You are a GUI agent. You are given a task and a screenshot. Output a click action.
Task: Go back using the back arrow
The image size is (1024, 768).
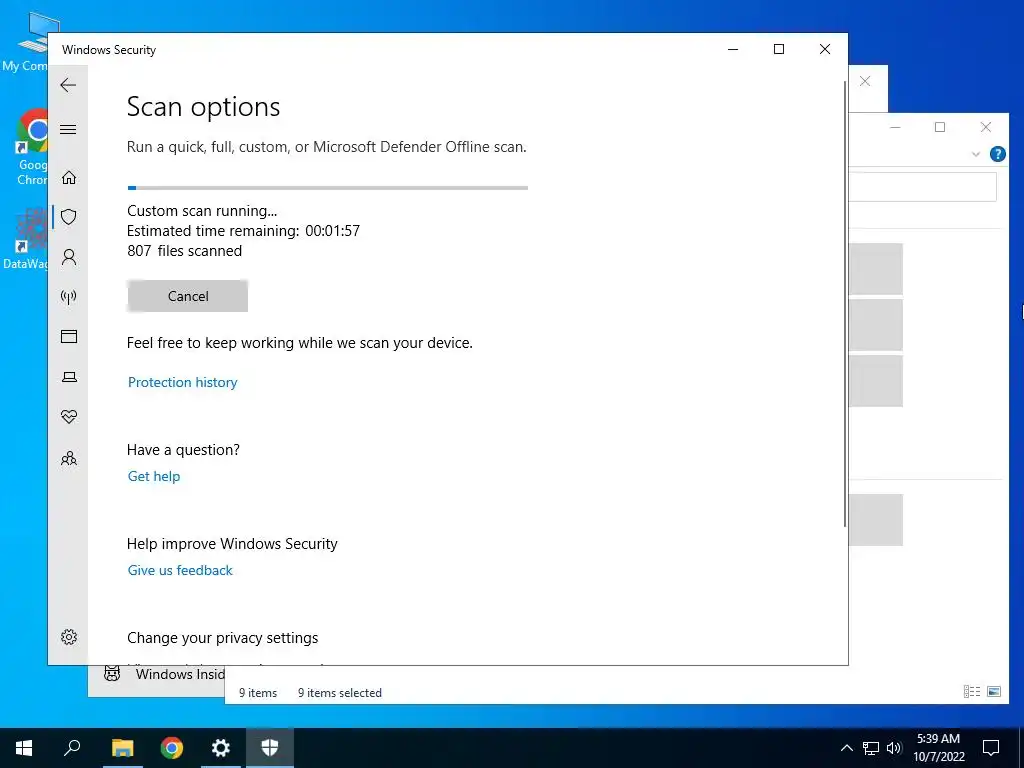click(68, 85)
